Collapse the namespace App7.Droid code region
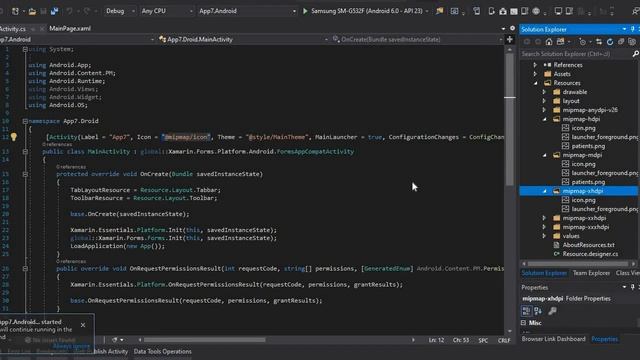This screenshot has height=360, width=640. (x=25, y=121)
